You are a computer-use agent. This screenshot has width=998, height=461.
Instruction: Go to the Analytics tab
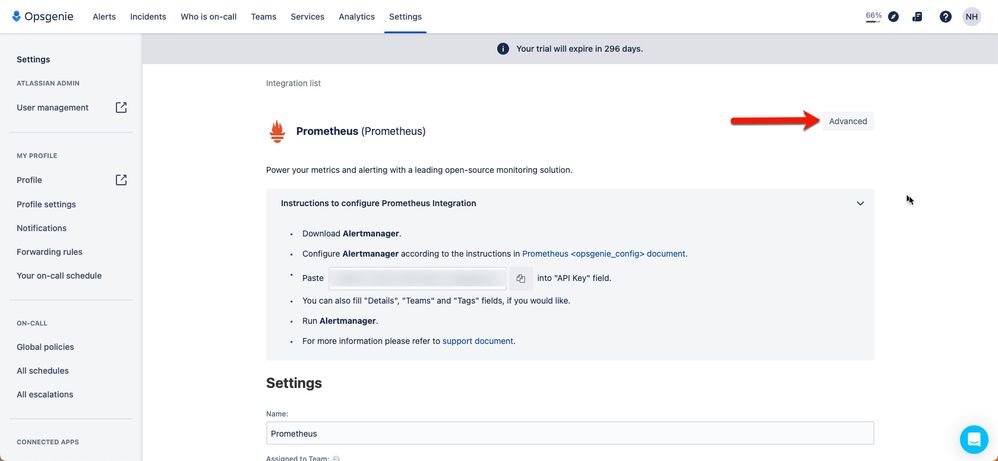[x=356, y=17]
